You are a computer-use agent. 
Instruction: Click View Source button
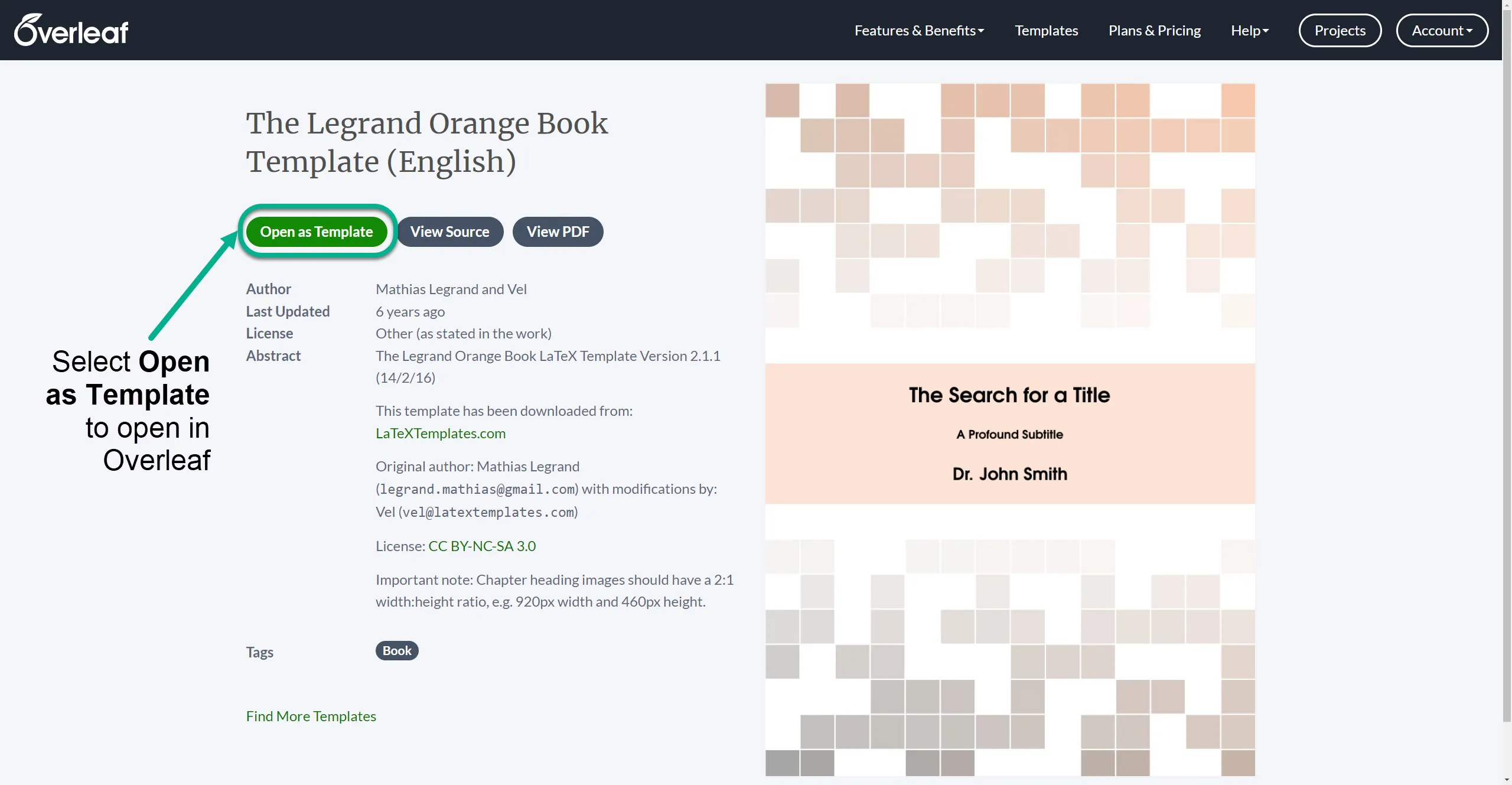450,232
